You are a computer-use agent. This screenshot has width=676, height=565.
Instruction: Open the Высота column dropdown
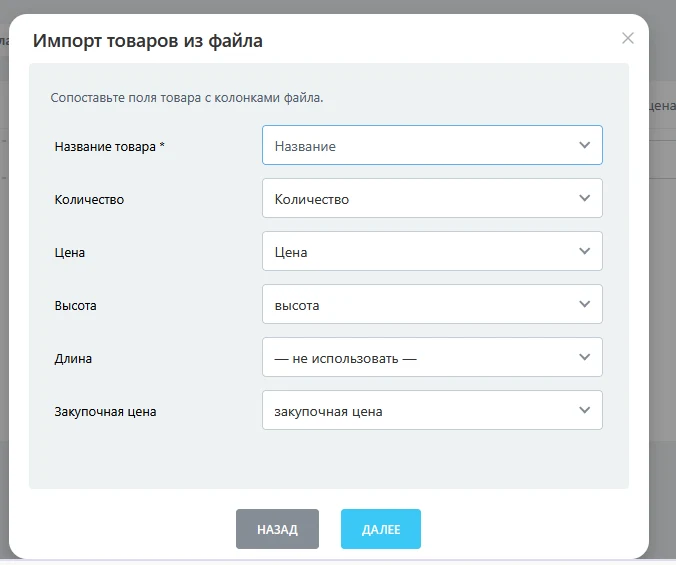click(x=432, y=304)
